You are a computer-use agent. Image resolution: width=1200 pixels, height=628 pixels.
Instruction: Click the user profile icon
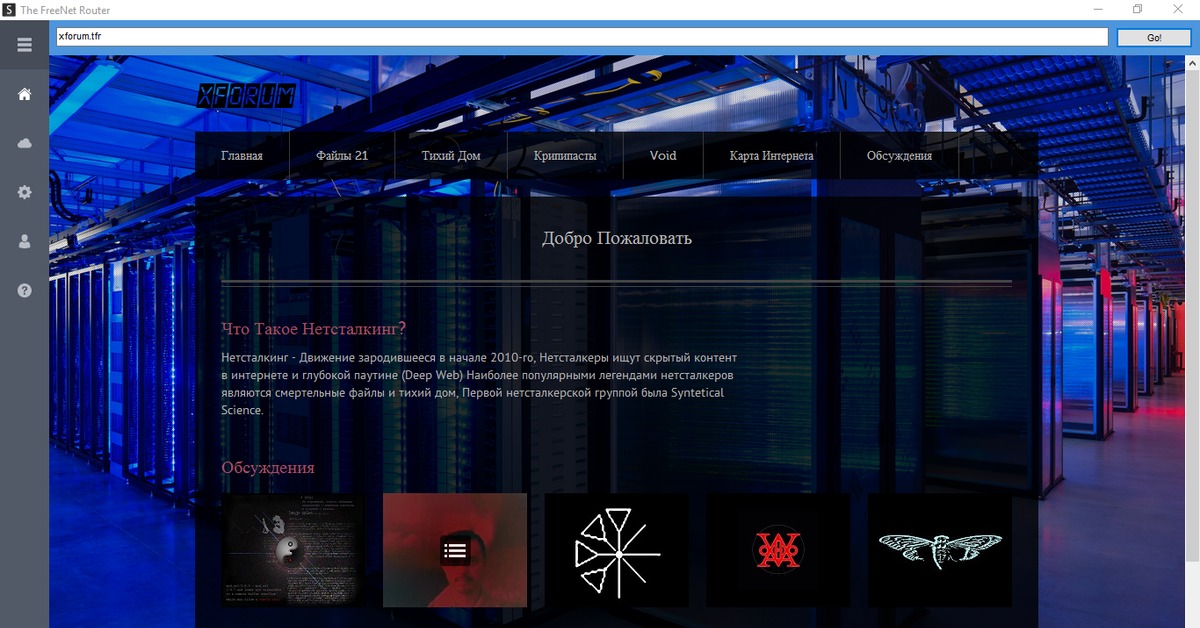[x=24, y=241]
